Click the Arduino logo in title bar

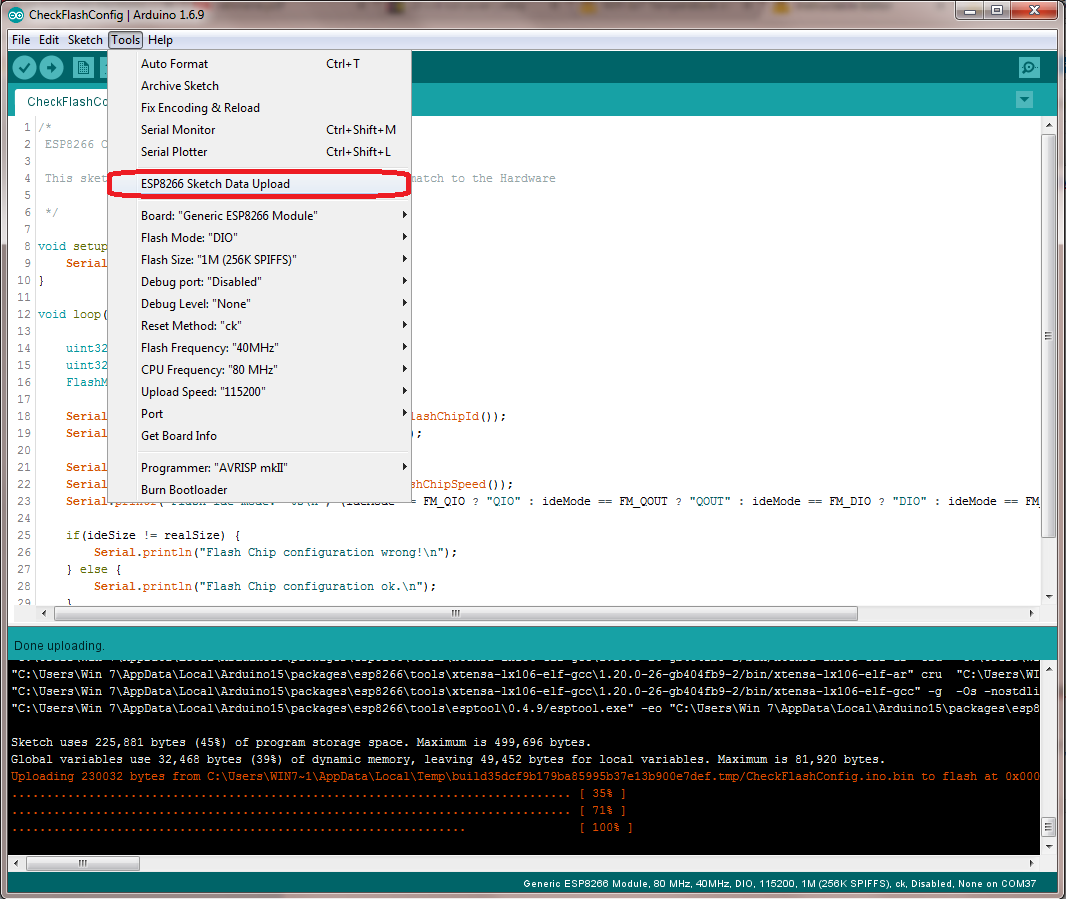[x=16, y=12]
